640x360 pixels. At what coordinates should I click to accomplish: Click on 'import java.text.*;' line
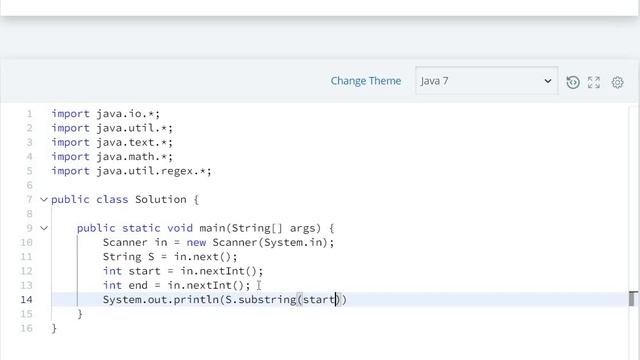tap(112, 142)
